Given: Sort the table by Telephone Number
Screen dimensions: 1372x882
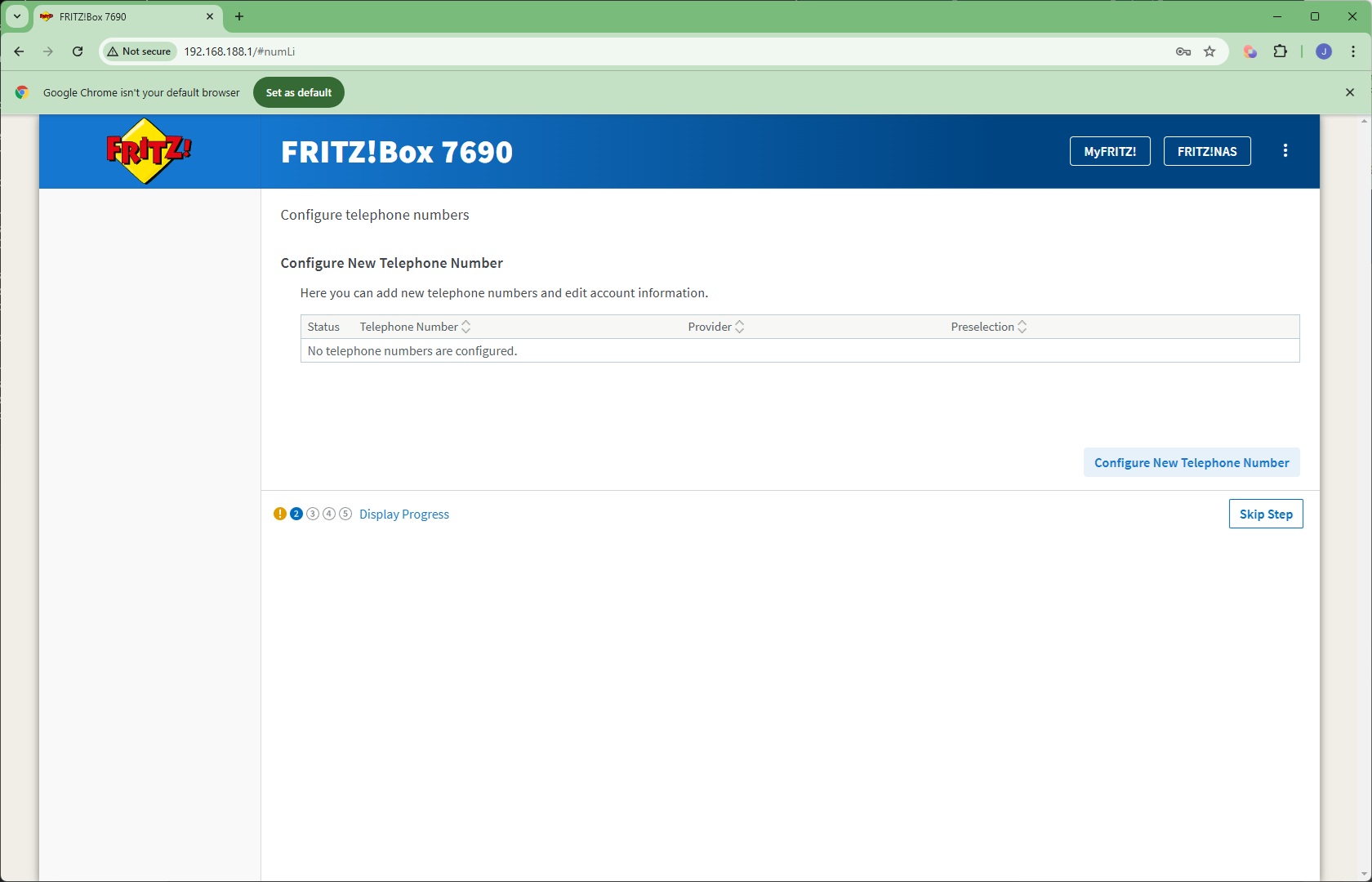Looking at the screenshot, I should click(415, 327).
